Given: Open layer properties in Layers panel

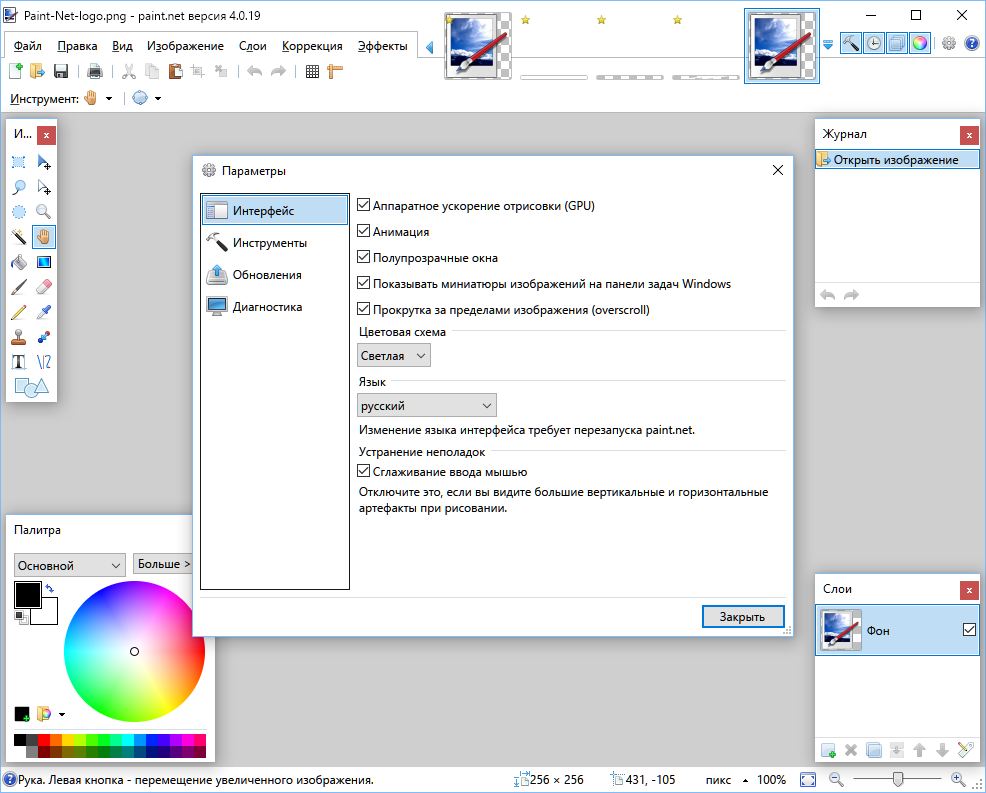Looking at the screenshot, I should [965, 750].
